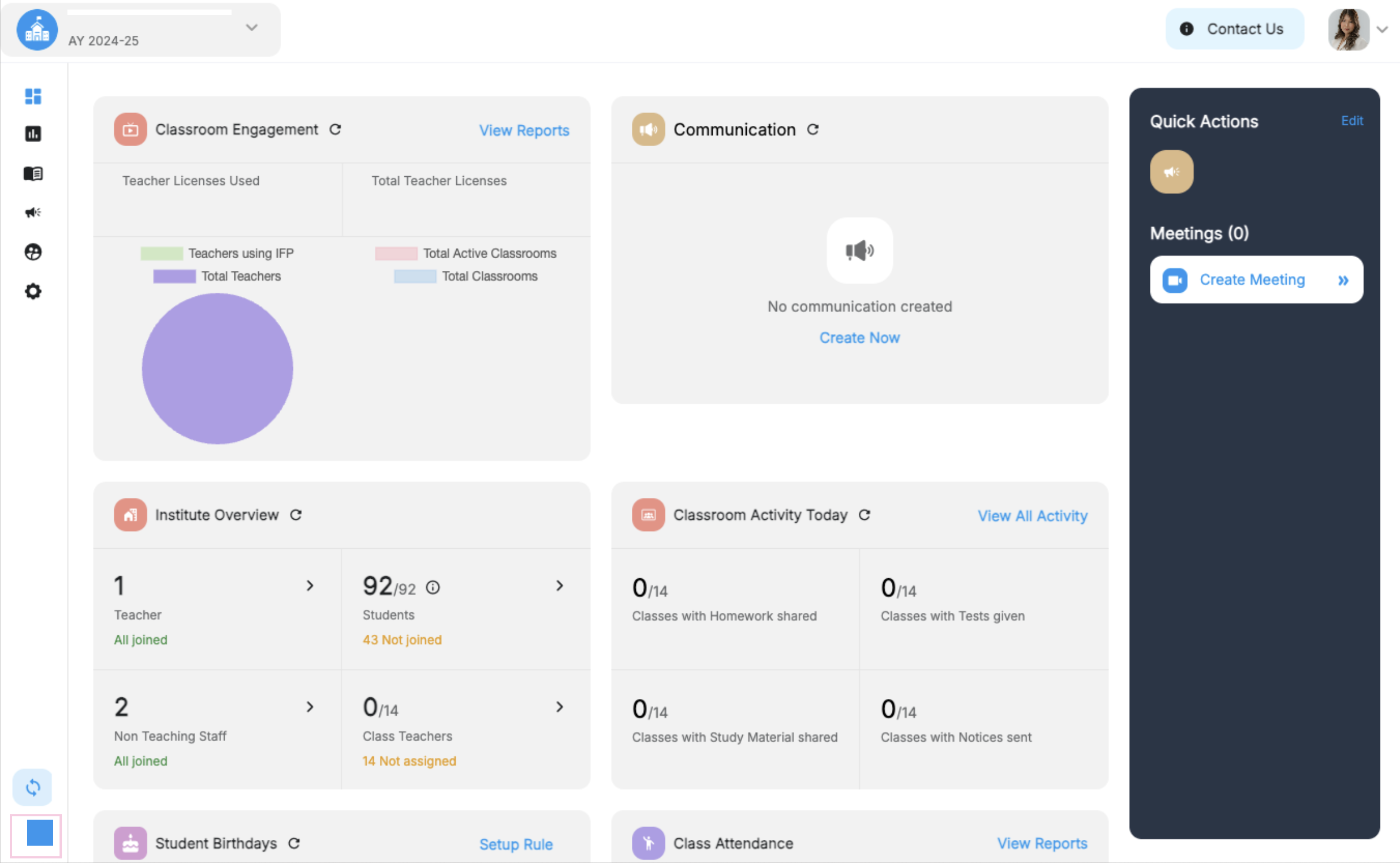Refresh the Classroom Engagement card
1400x863 pixels.
(335, 129)
